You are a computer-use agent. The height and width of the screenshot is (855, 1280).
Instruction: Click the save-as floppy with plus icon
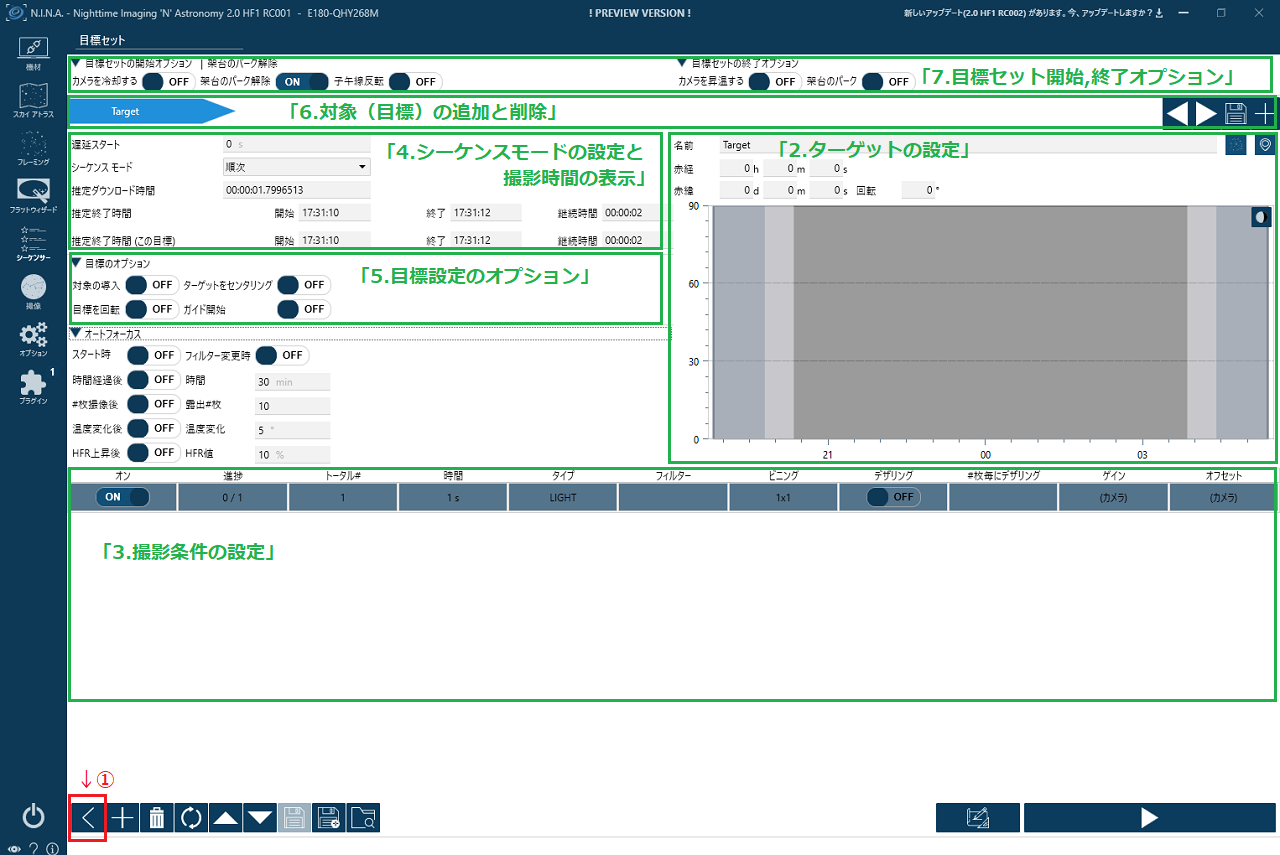point(328,818)
